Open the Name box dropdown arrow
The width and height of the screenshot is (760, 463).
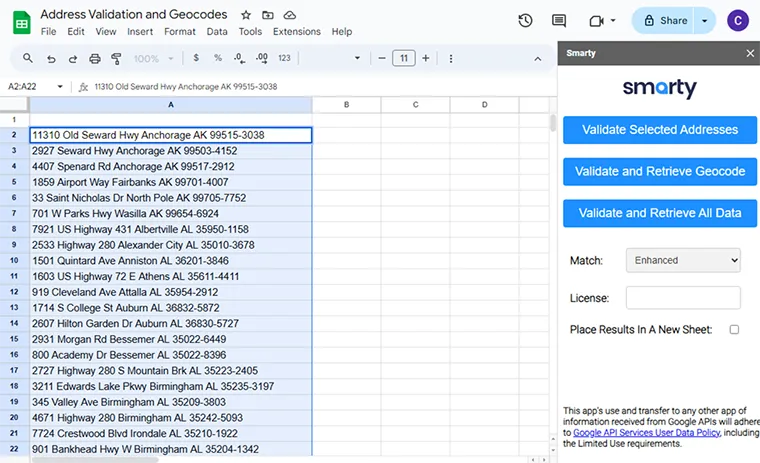click(x=60, y=87)
